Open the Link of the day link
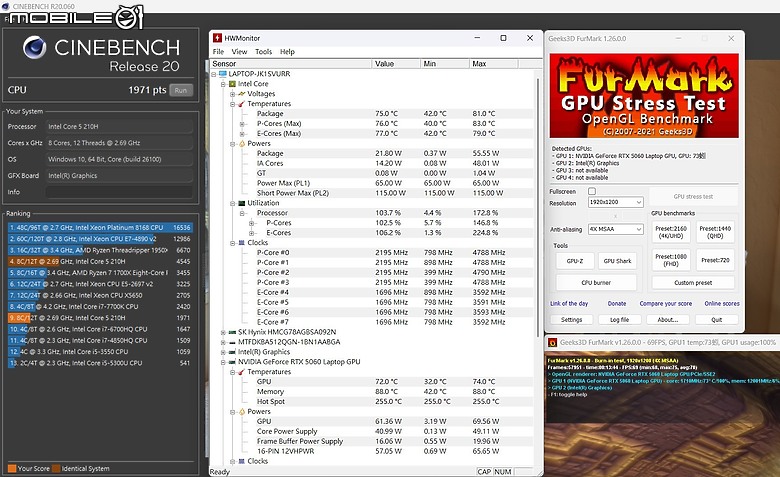The width and height of the screenshot is (780, 477). [569, 303]
